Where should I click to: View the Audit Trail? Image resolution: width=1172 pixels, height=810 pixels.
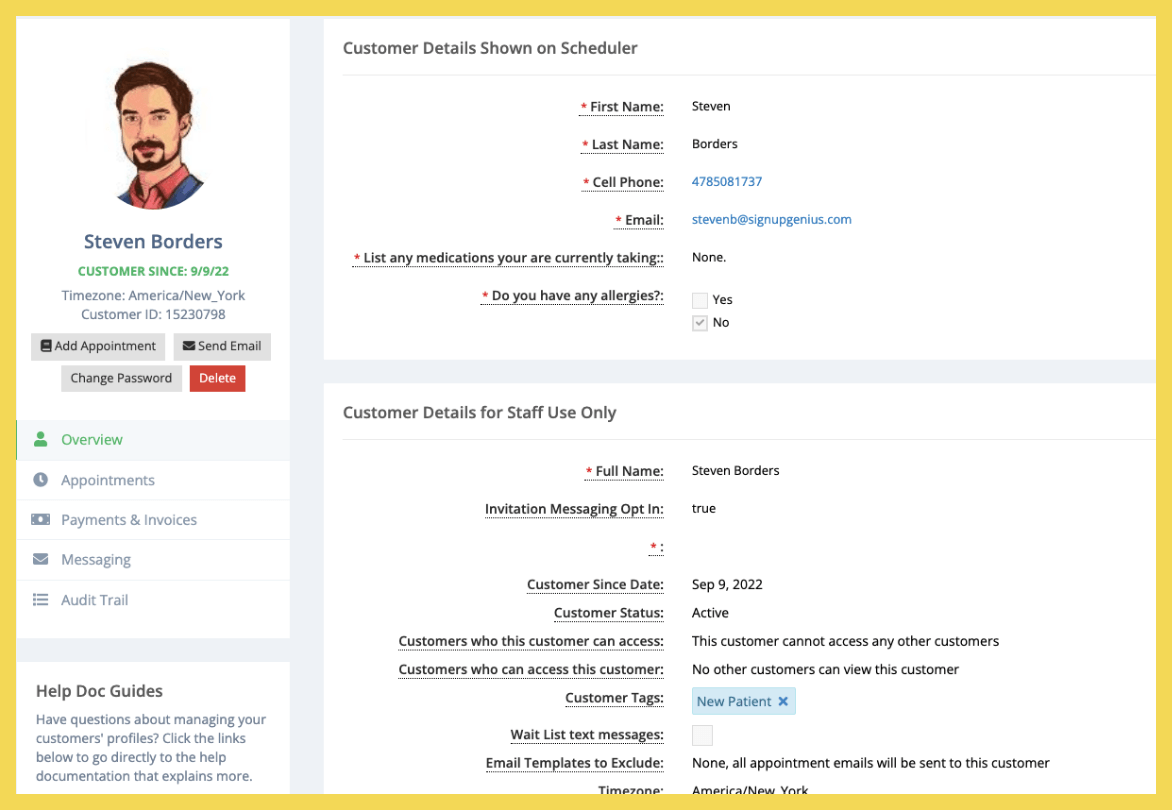[153, 600]
